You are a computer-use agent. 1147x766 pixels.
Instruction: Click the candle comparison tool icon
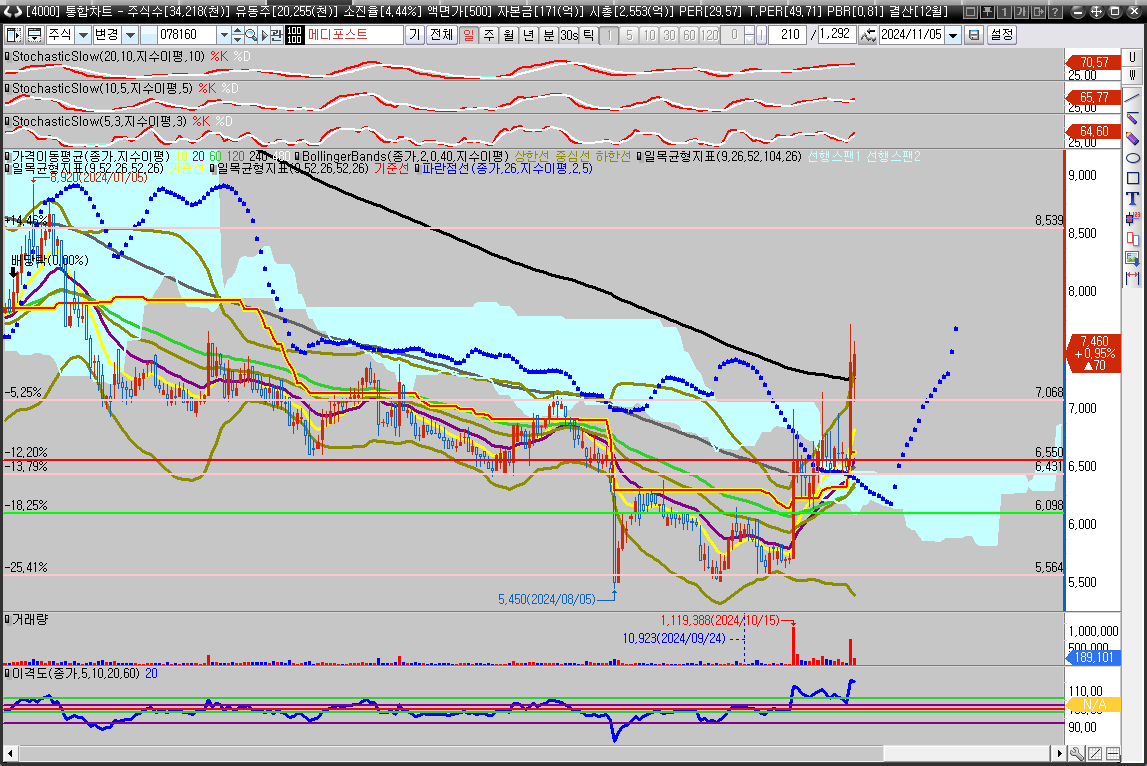pos(1132,238)
